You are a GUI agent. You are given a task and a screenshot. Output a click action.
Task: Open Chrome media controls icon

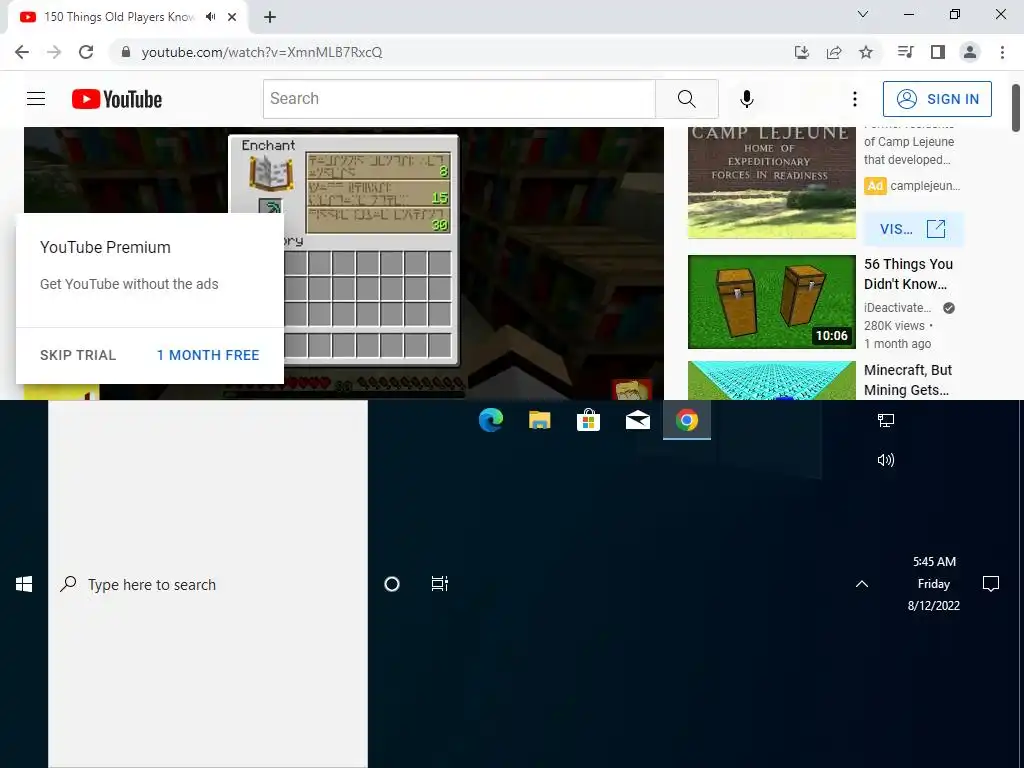pyautogui.click(x=905, y=52)
